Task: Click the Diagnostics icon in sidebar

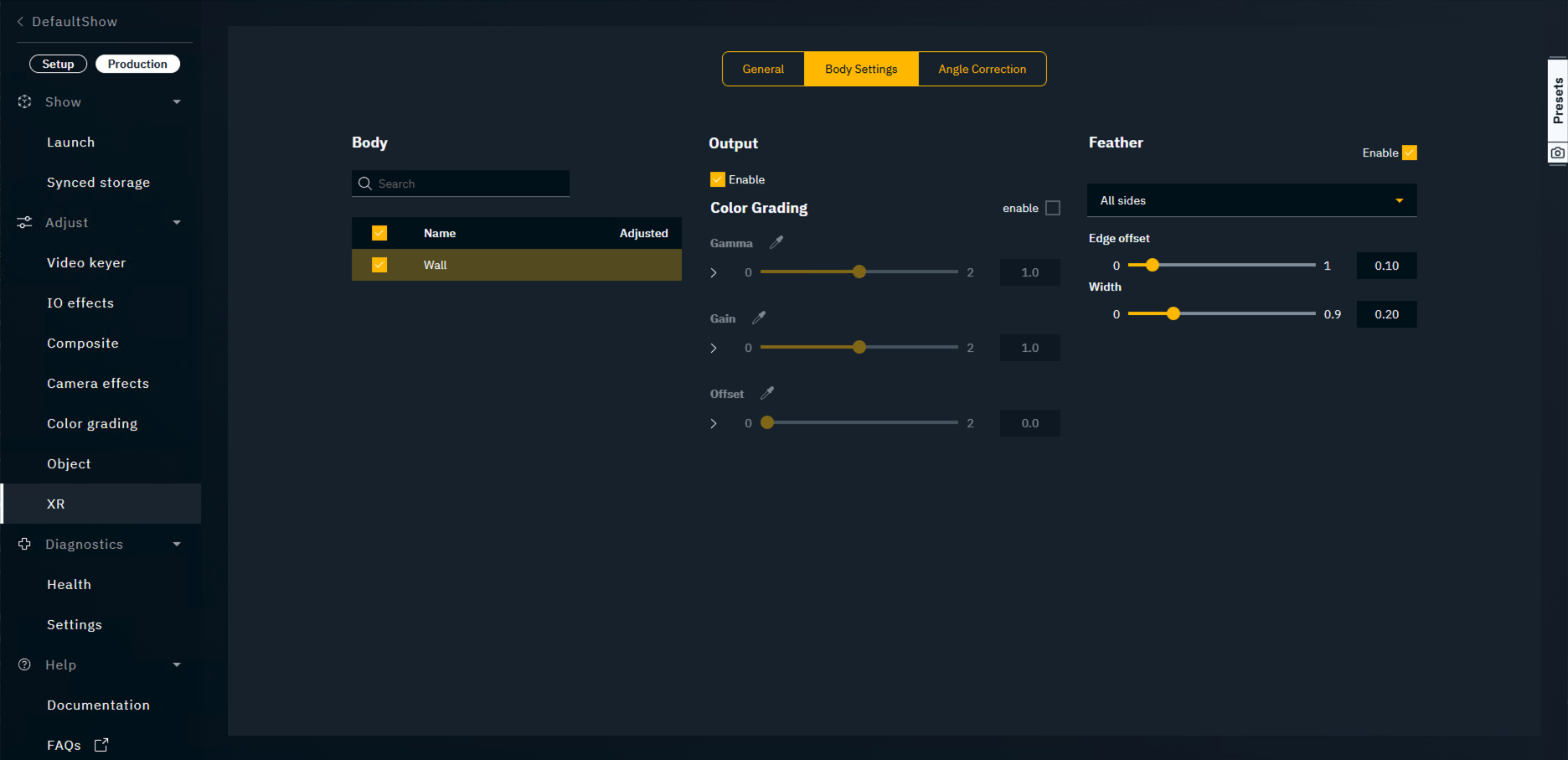Action: [x=25, y=544]
